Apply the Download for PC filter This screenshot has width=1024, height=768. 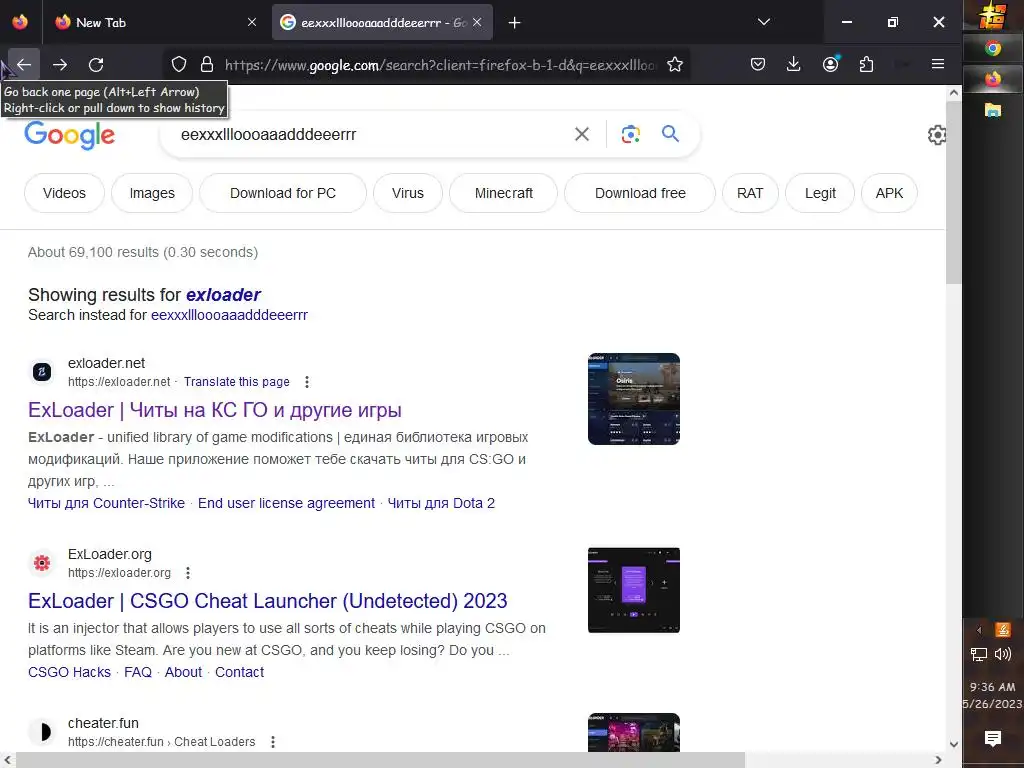click(283, 193)
